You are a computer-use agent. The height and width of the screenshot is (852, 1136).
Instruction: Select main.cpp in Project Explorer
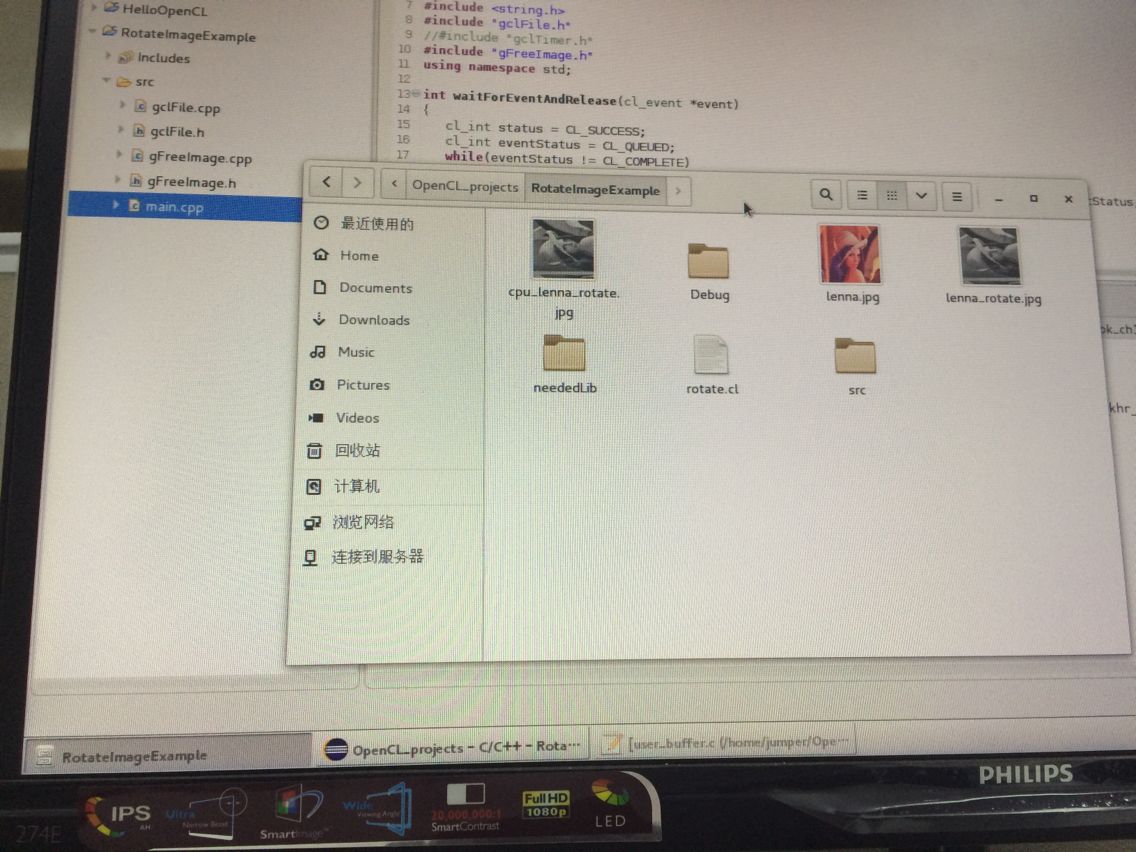click(174, 207)
